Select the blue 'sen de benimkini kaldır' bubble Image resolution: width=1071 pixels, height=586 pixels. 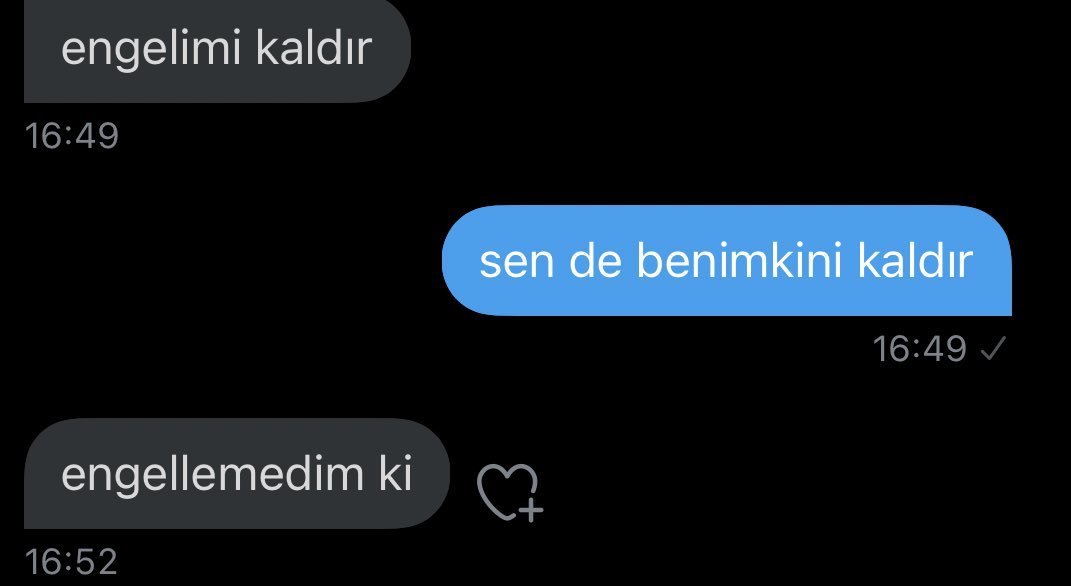(x=726, y=260)
